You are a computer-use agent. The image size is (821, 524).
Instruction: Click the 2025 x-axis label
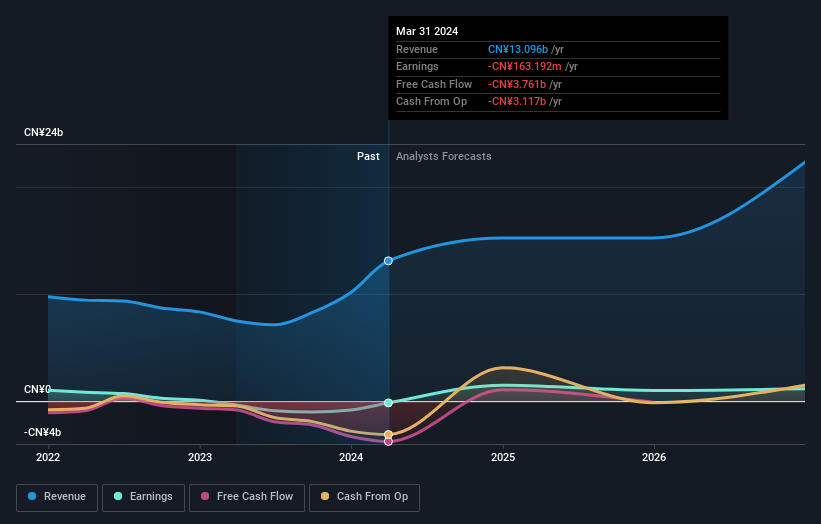coord(503,458)
